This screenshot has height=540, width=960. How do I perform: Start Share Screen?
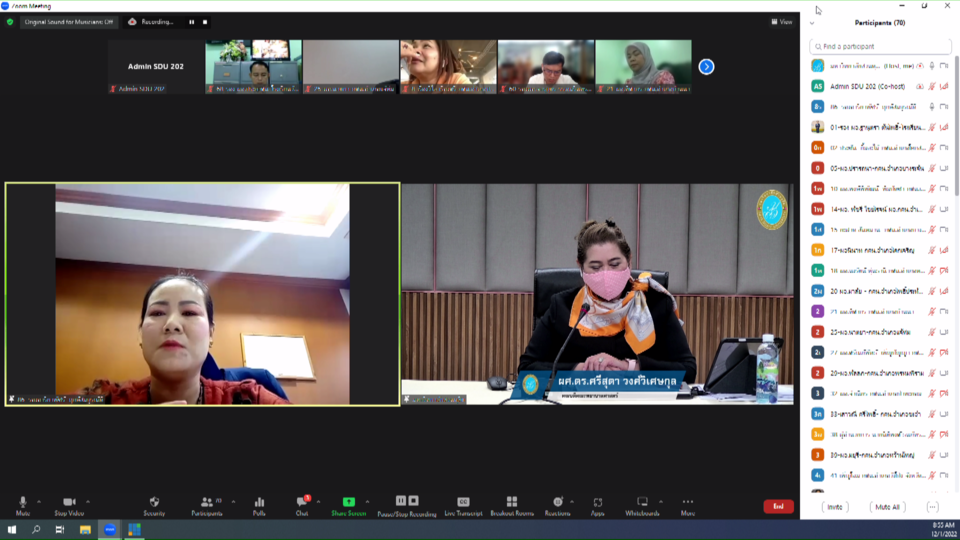pos(348,506)
